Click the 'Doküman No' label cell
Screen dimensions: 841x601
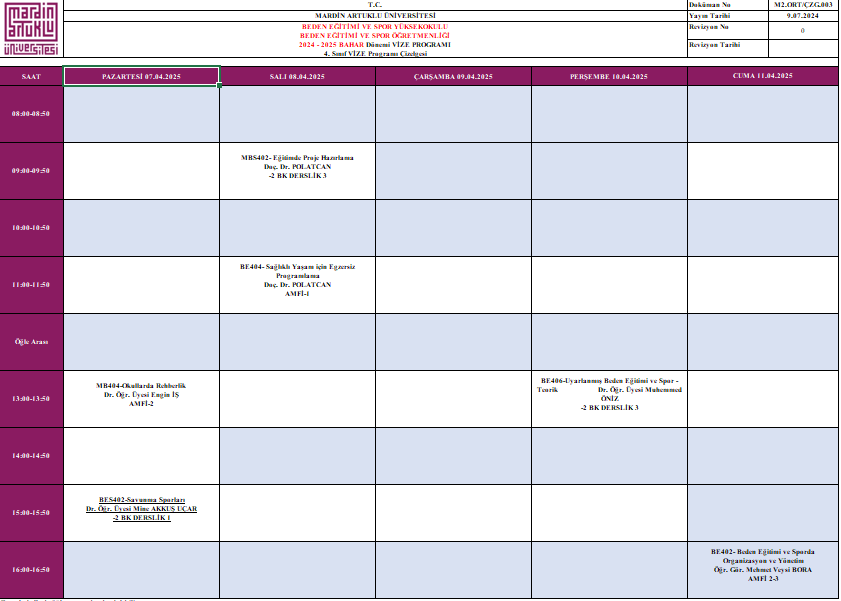(728, 5)
